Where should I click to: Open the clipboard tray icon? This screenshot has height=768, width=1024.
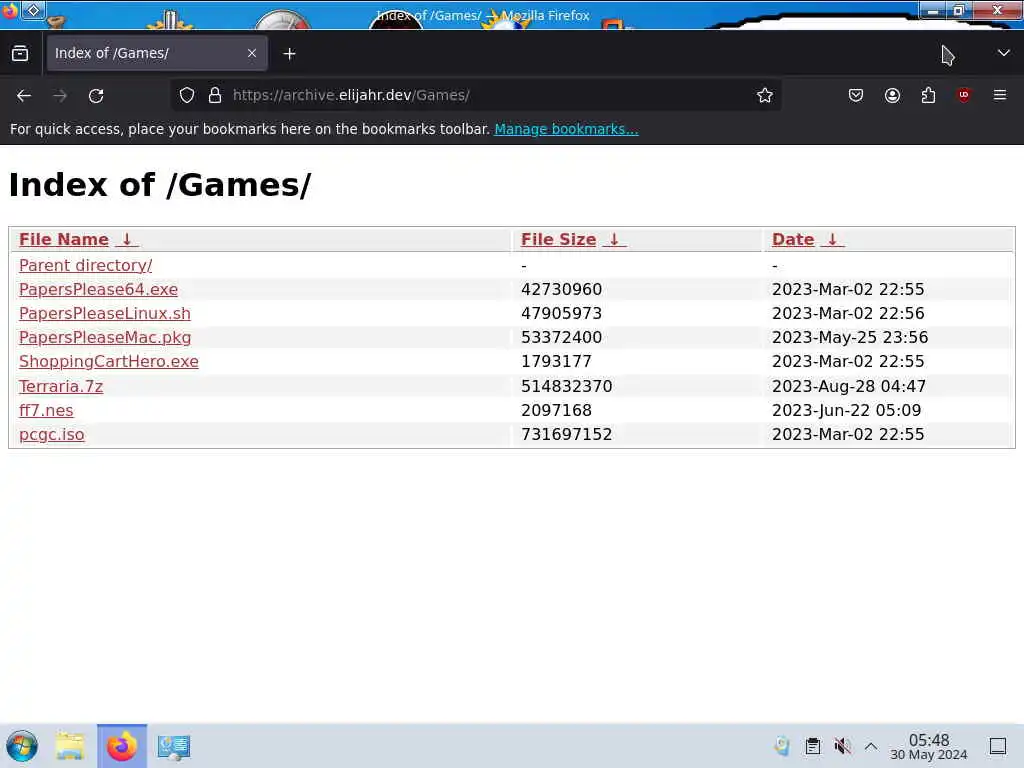click(812, 746)
